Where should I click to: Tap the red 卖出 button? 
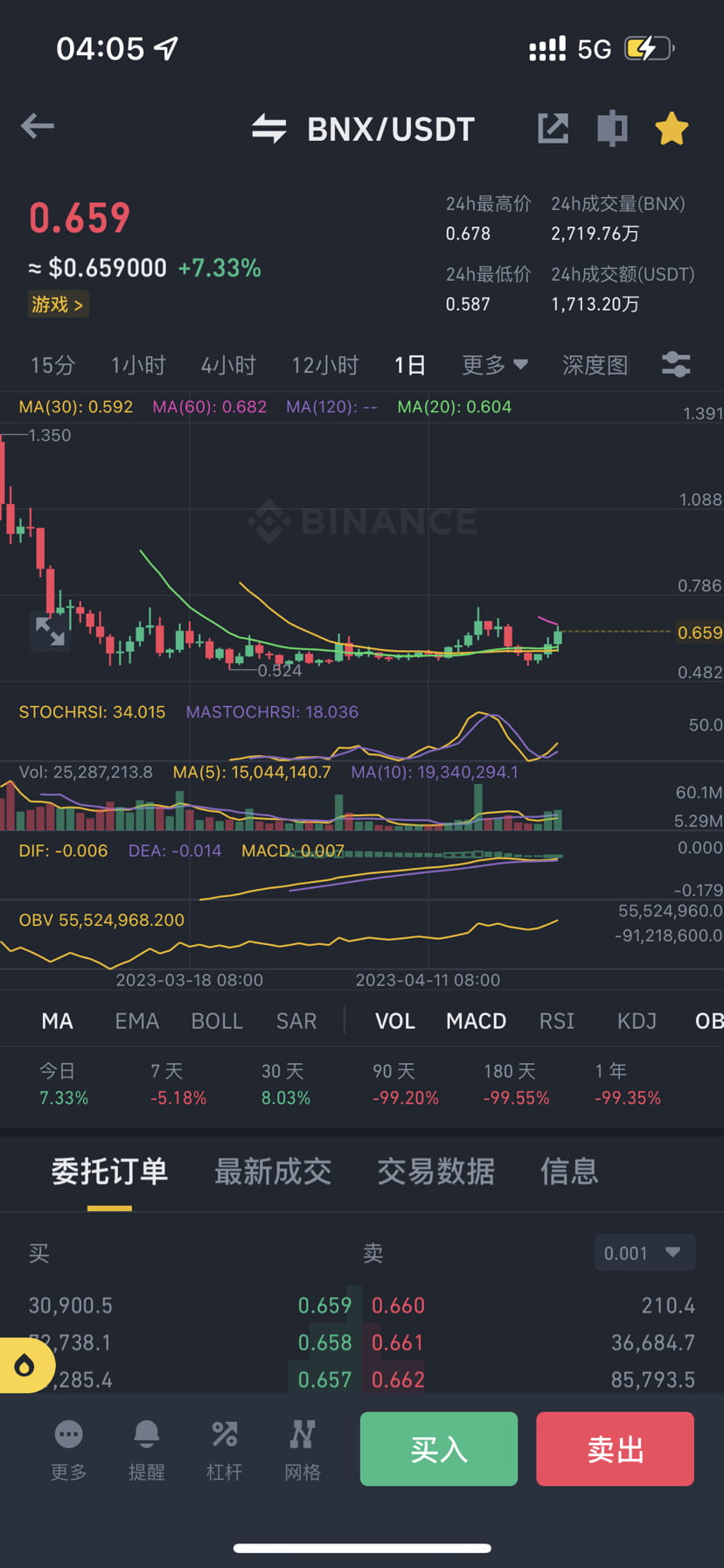click(x=616, y=1449)
